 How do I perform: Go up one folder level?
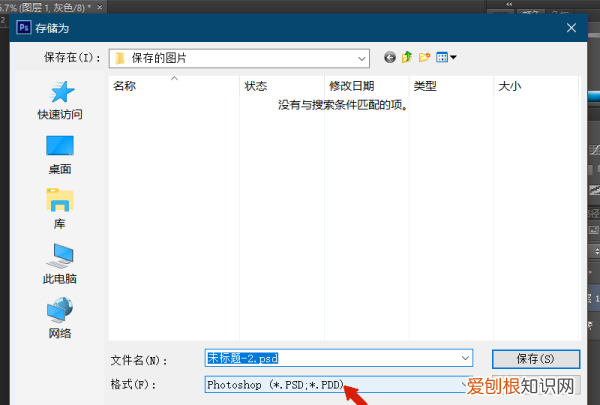[407, 58]
